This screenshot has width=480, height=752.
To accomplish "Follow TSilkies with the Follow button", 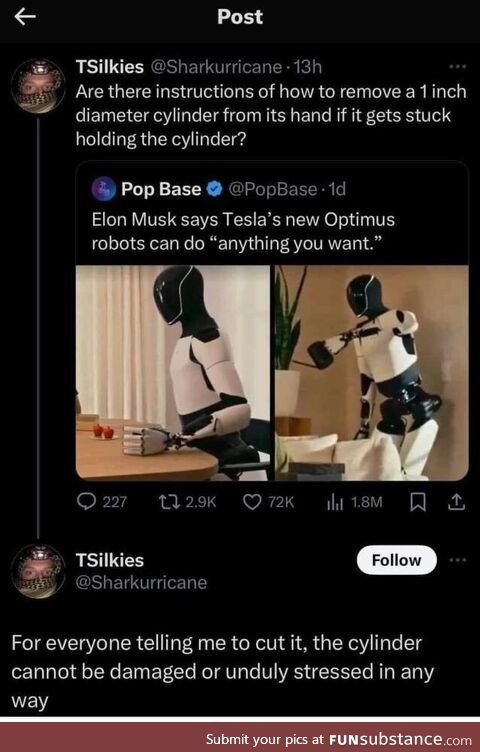I will (x=397, y=560).
